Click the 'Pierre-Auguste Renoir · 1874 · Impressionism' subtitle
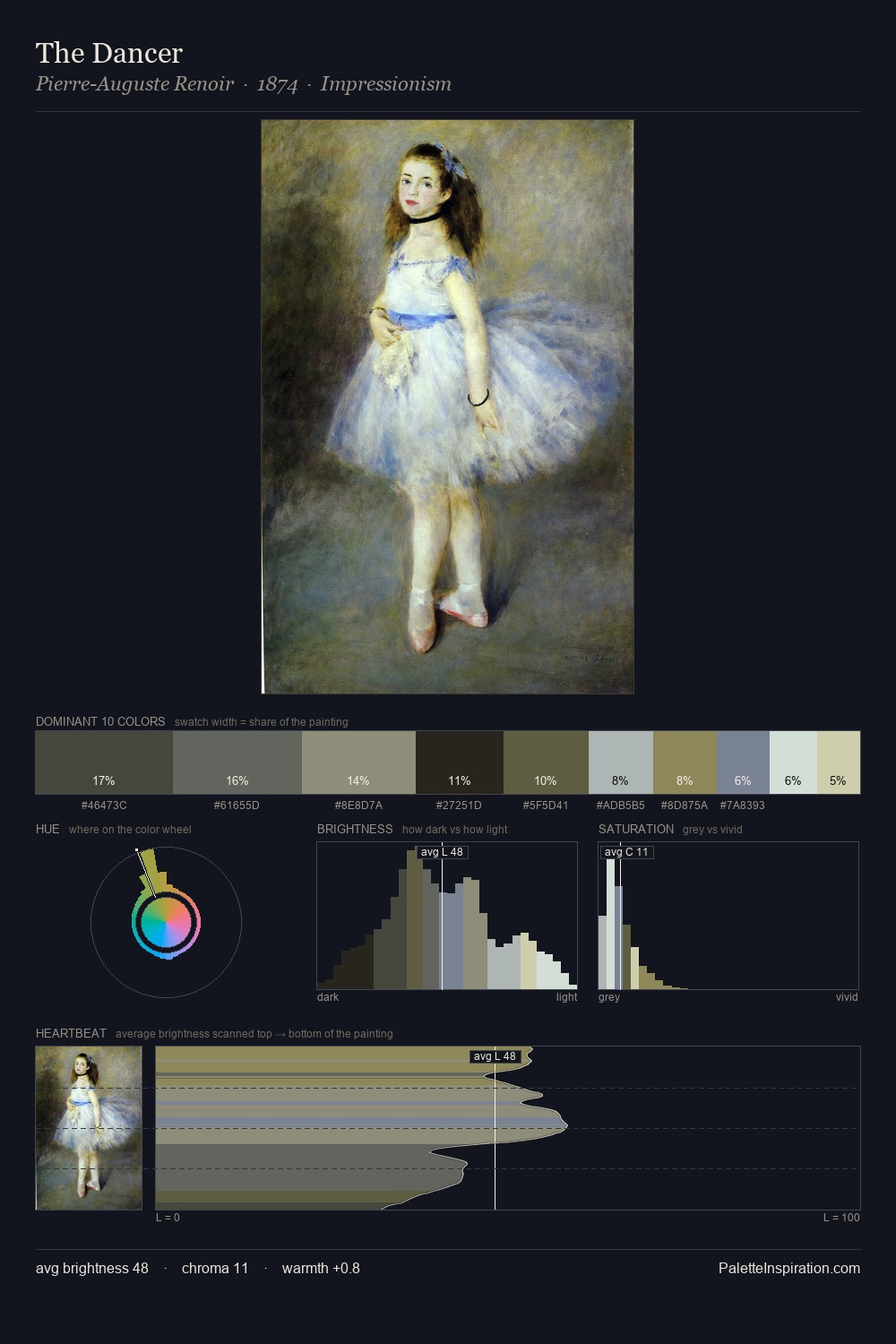This screenshot has width=896, height=1344. (x=244, y=84)
